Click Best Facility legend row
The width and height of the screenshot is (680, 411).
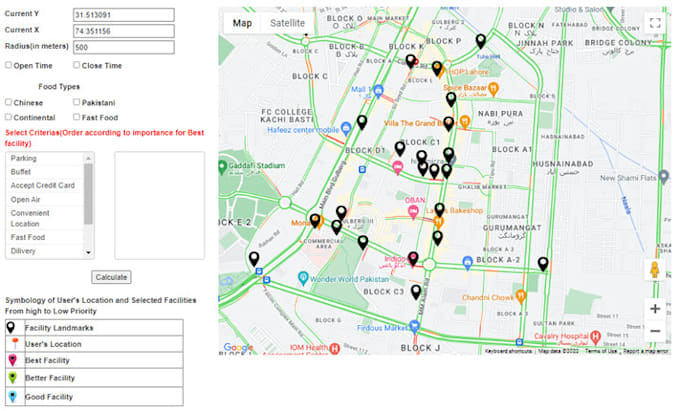[94, 360]
